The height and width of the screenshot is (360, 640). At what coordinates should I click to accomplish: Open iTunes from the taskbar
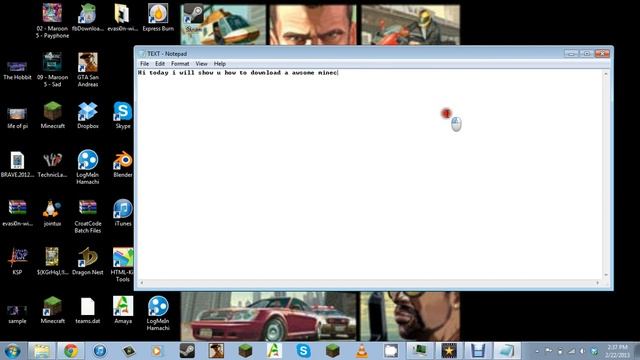[100, 351]
